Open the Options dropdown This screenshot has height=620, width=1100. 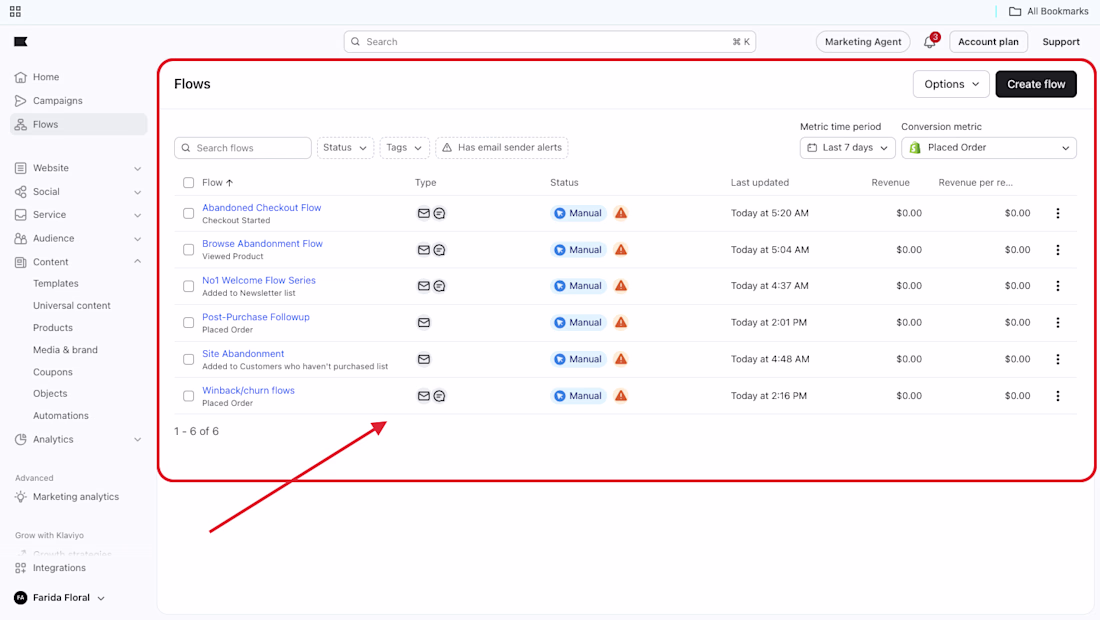point(951,84)
